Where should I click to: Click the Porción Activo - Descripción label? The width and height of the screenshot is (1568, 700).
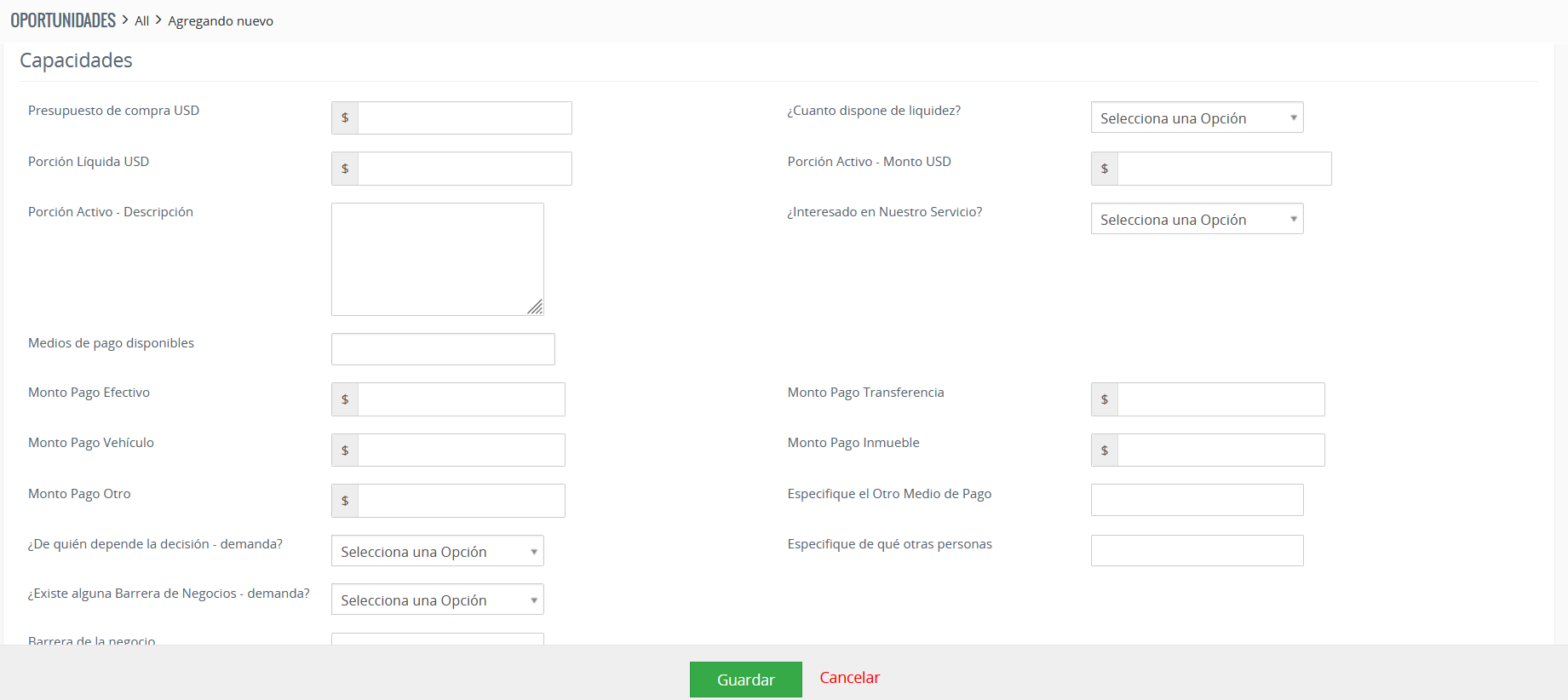click(x=111, y=212)
